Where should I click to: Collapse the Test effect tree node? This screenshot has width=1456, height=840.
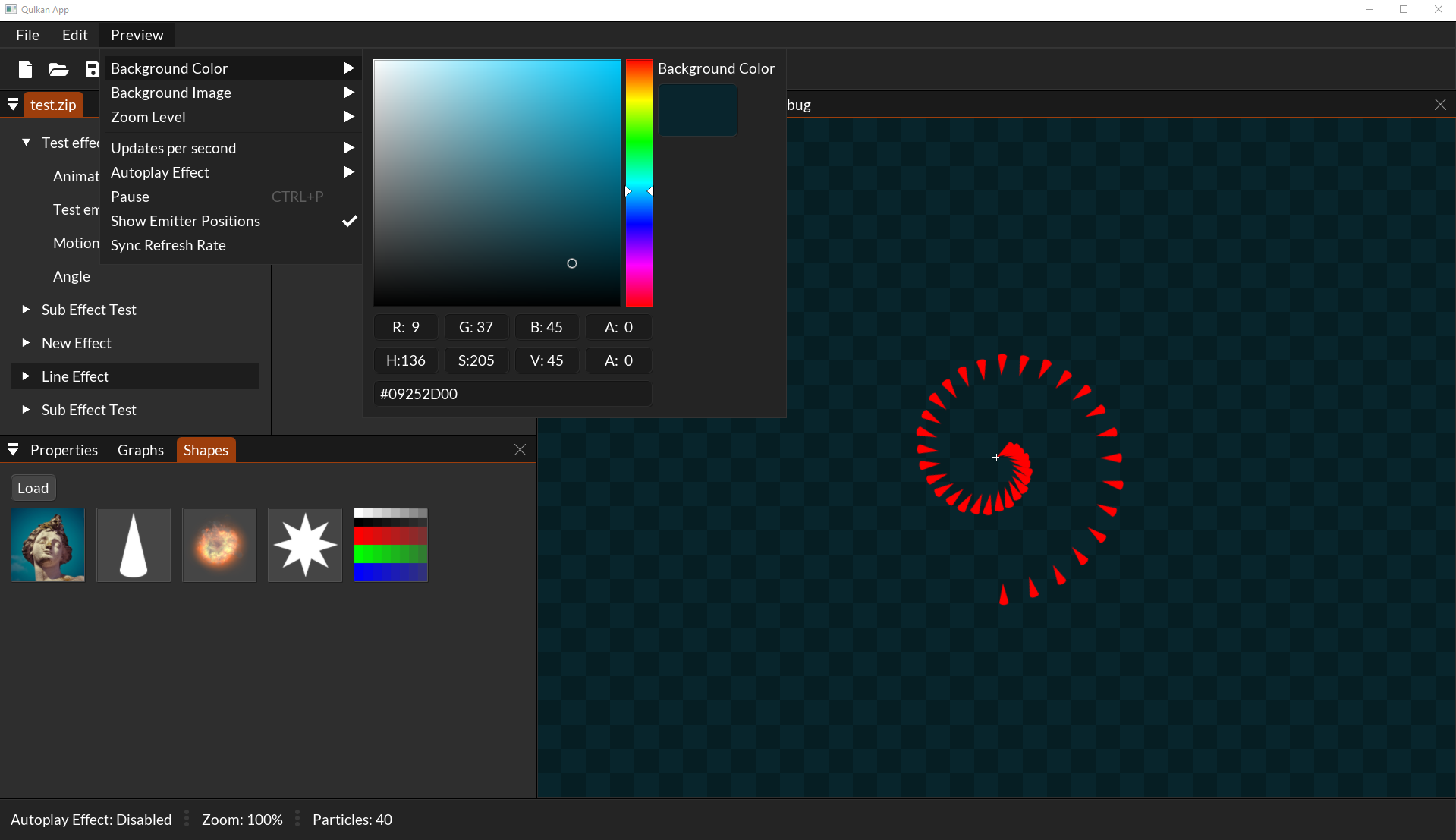26,143
